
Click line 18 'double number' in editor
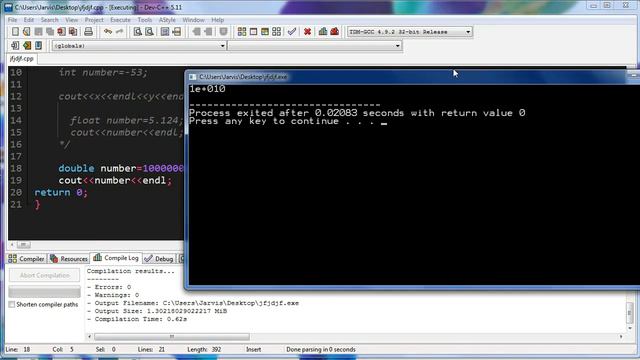pyautogui.click(x=121, y=169)
